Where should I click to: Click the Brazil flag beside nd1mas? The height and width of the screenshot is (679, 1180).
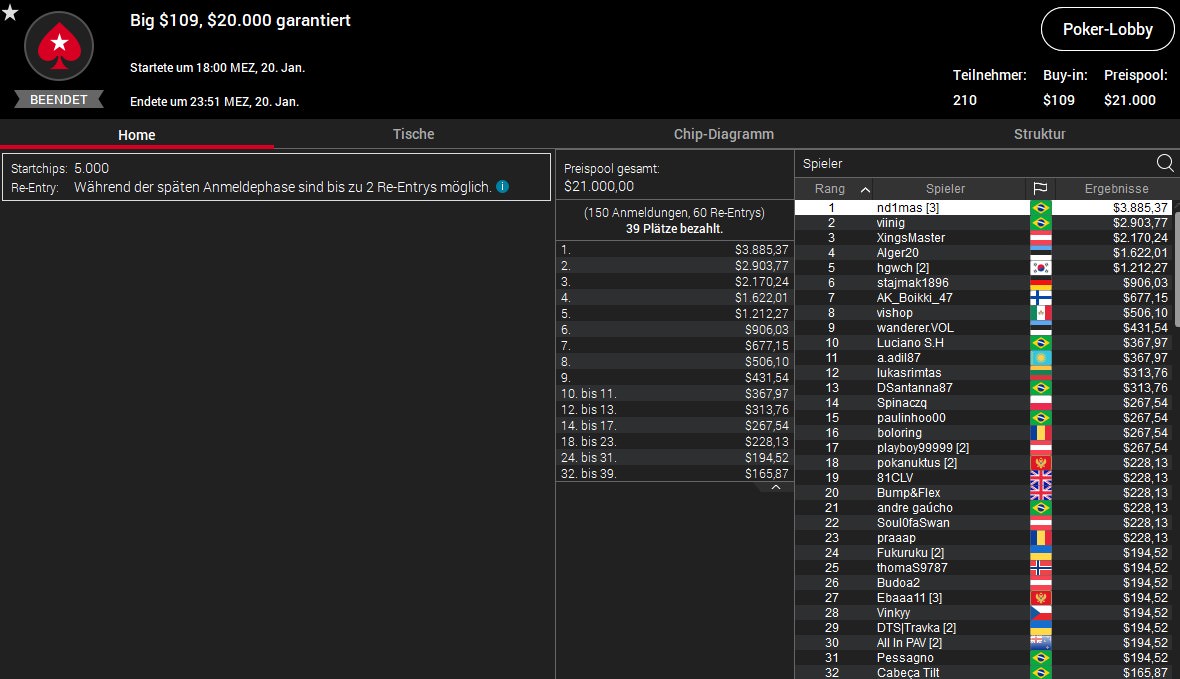tap(1041, 208)
